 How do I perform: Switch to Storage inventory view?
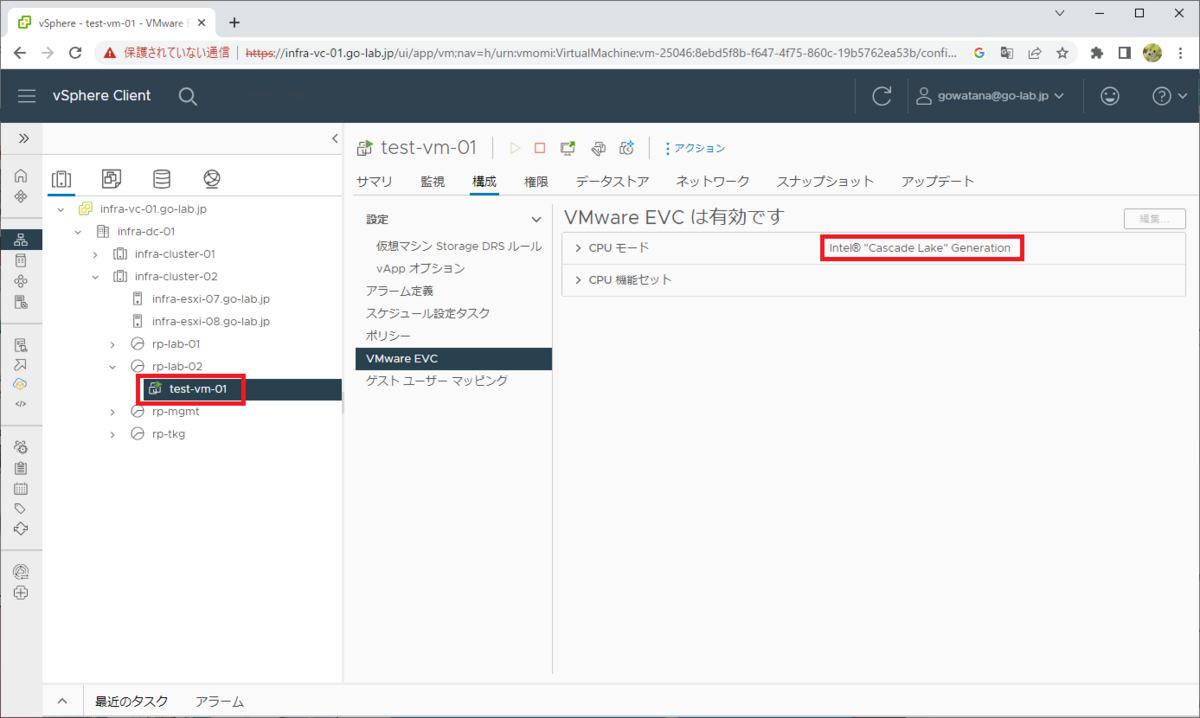[161, 179]
